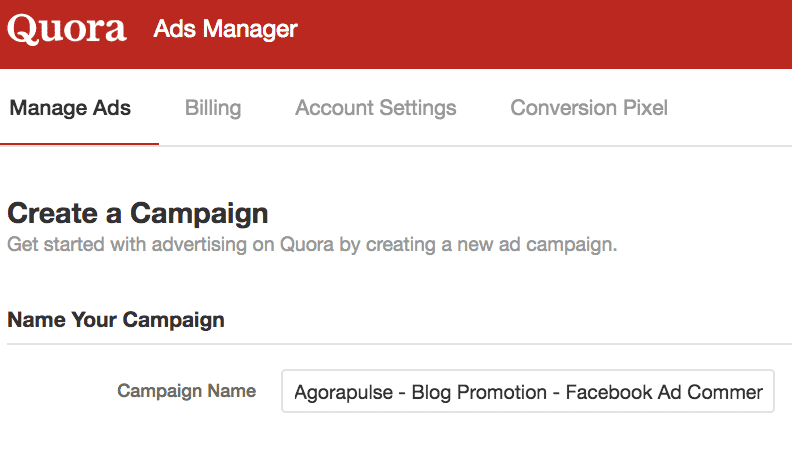Click the Campaign Name field label
This screenshot has width=792, height=452.
[186, 391]
